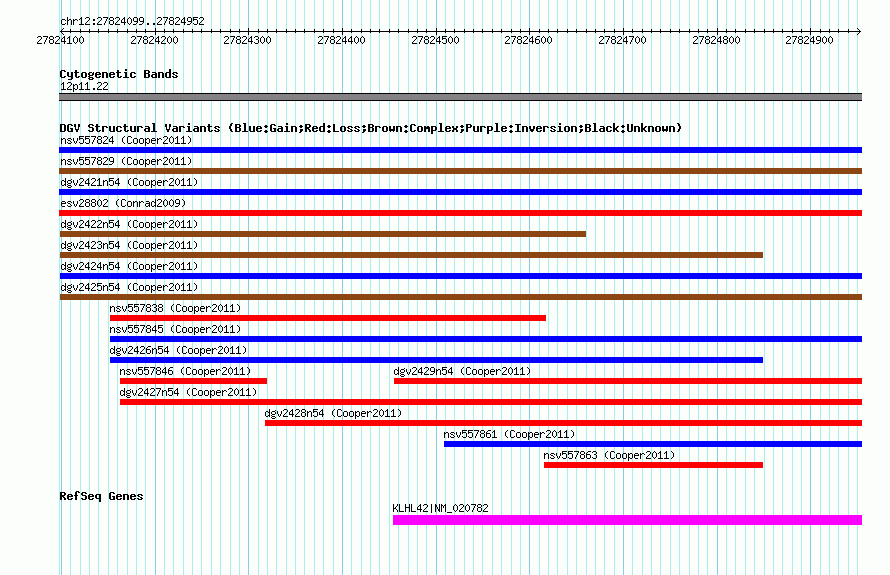Click the nsv557829 brown complex variant bar
Viewport: 890px width, 575px height.
(460, 171)
